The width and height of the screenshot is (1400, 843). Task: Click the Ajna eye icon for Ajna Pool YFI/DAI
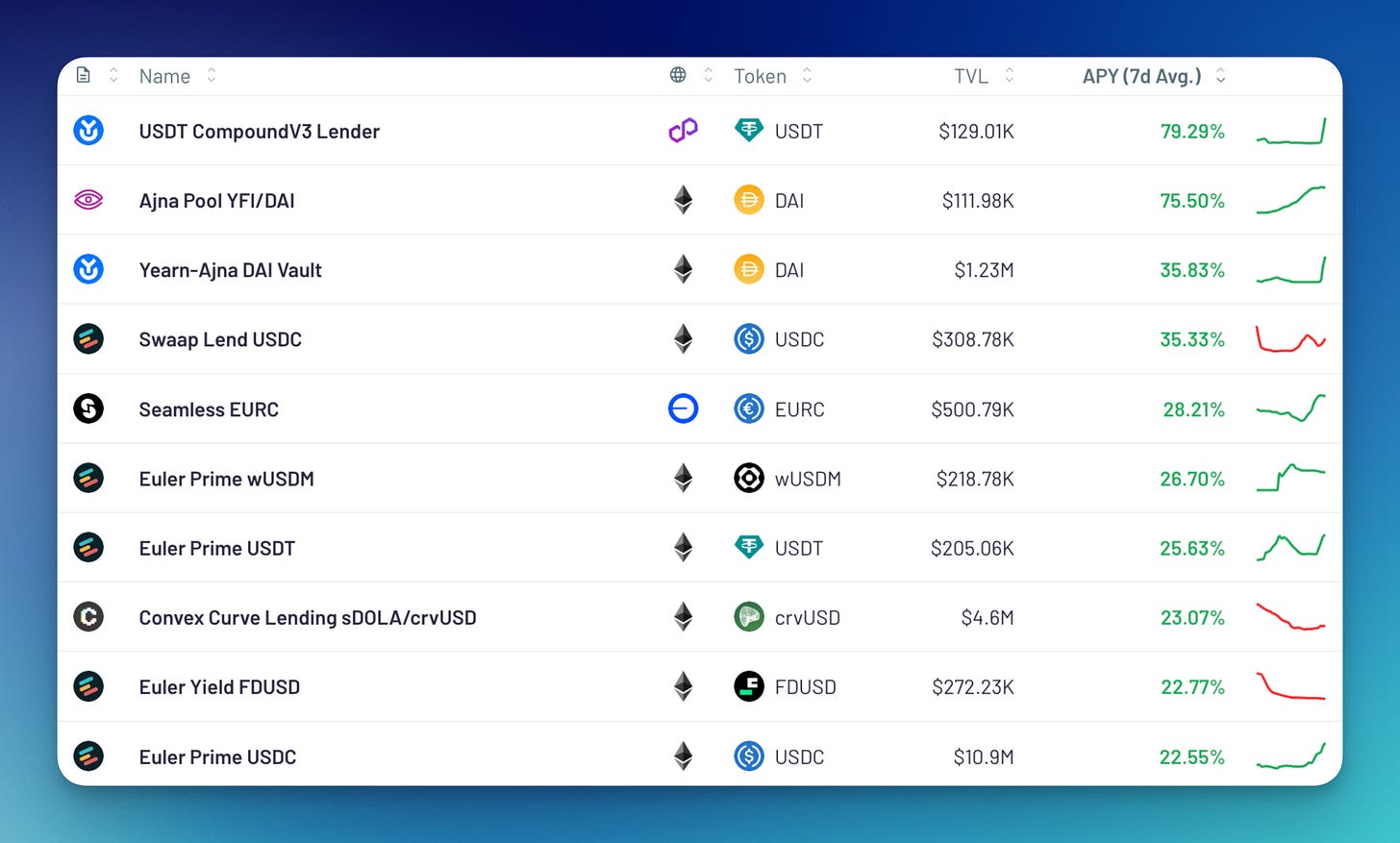88,200
